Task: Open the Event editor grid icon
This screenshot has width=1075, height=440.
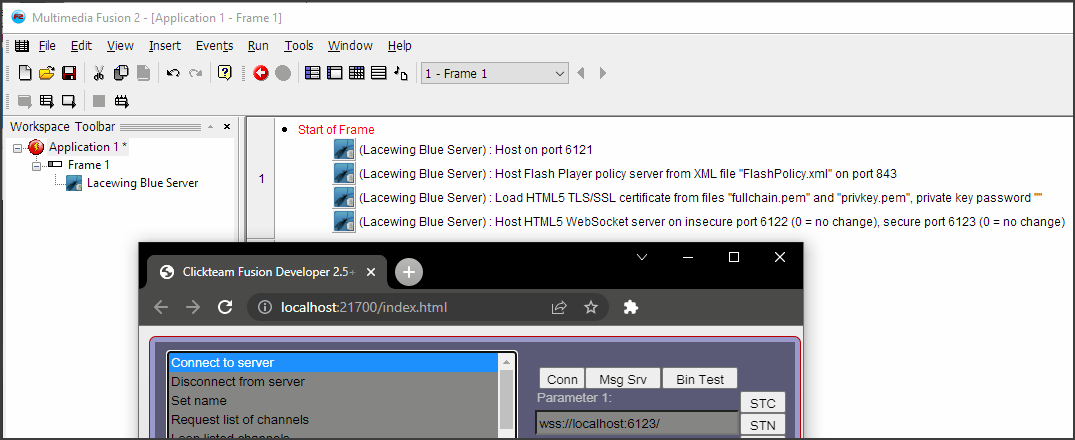Action: pyautogui.click(x=357, y=73)
